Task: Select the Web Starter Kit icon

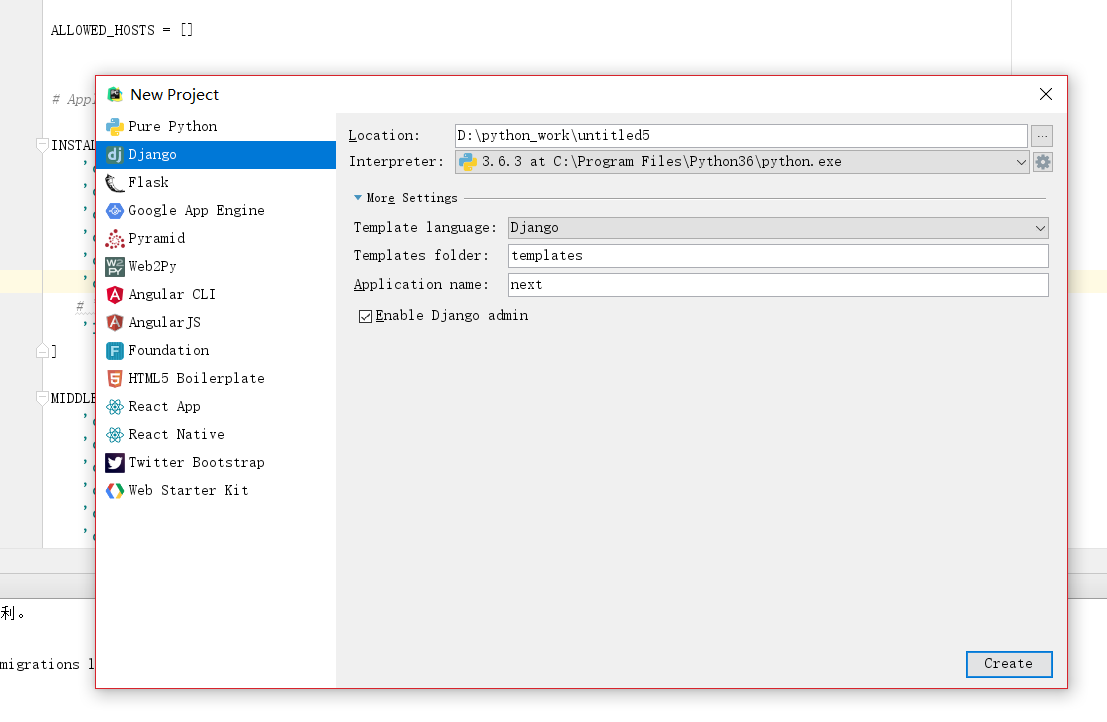Action: click(x=114, y=491)
